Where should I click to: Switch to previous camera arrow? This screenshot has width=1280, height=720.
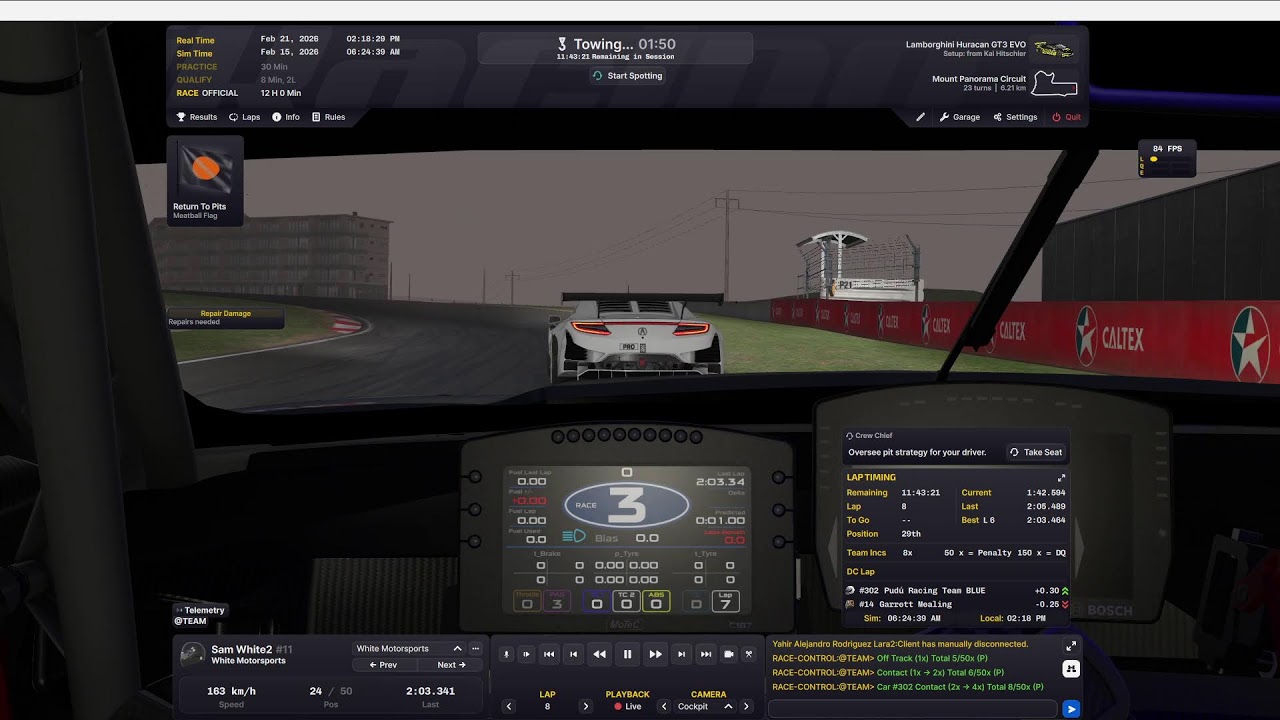[664, 706]
